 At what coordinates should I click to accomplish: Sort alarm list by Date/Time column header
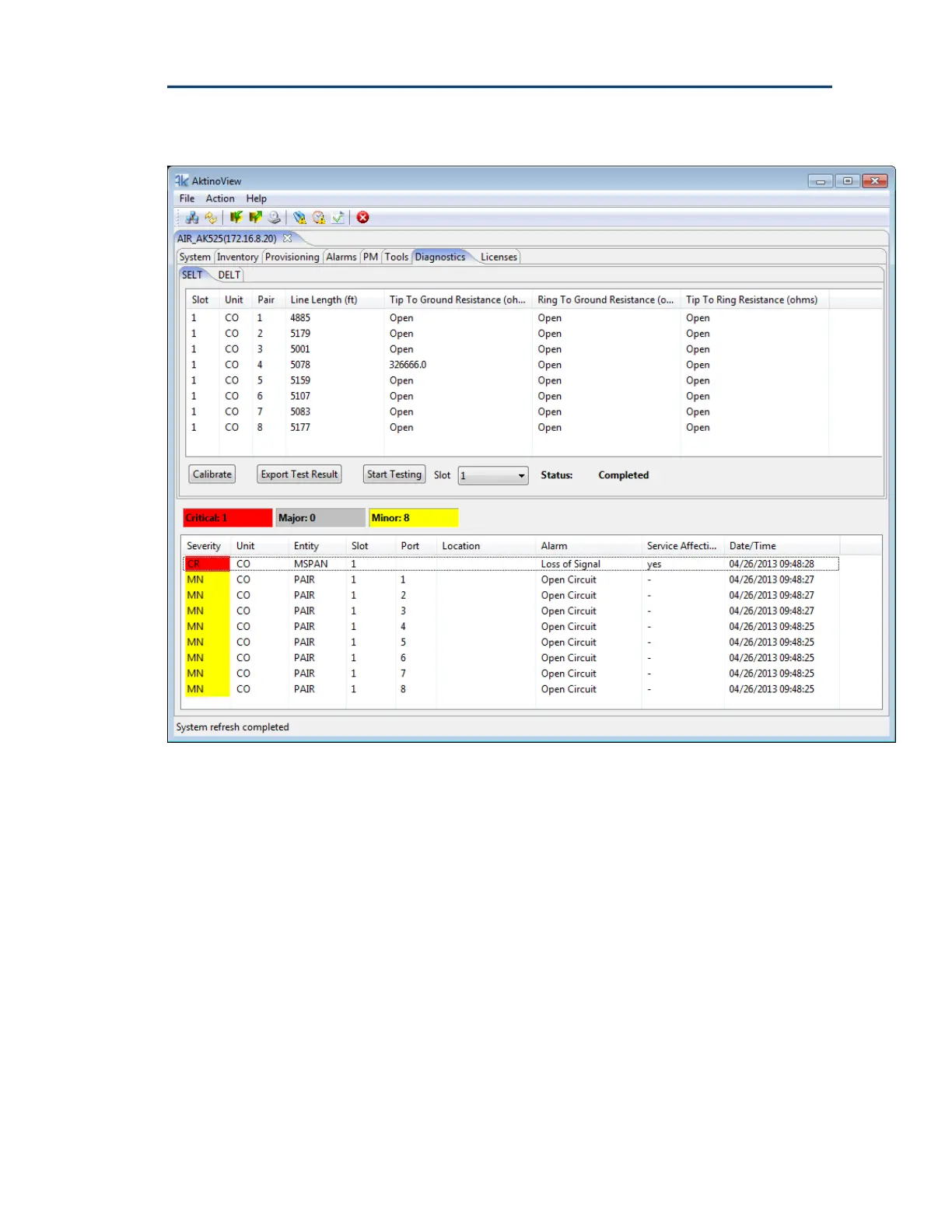[781, 546]
